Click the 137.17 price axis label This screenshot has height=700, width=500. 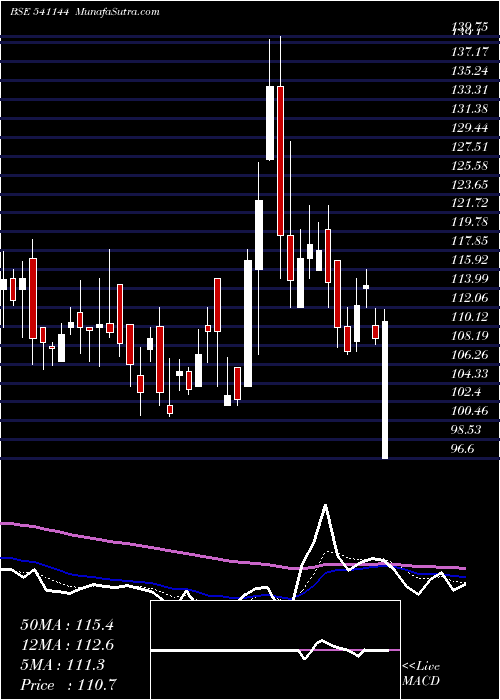click(471, 52)
